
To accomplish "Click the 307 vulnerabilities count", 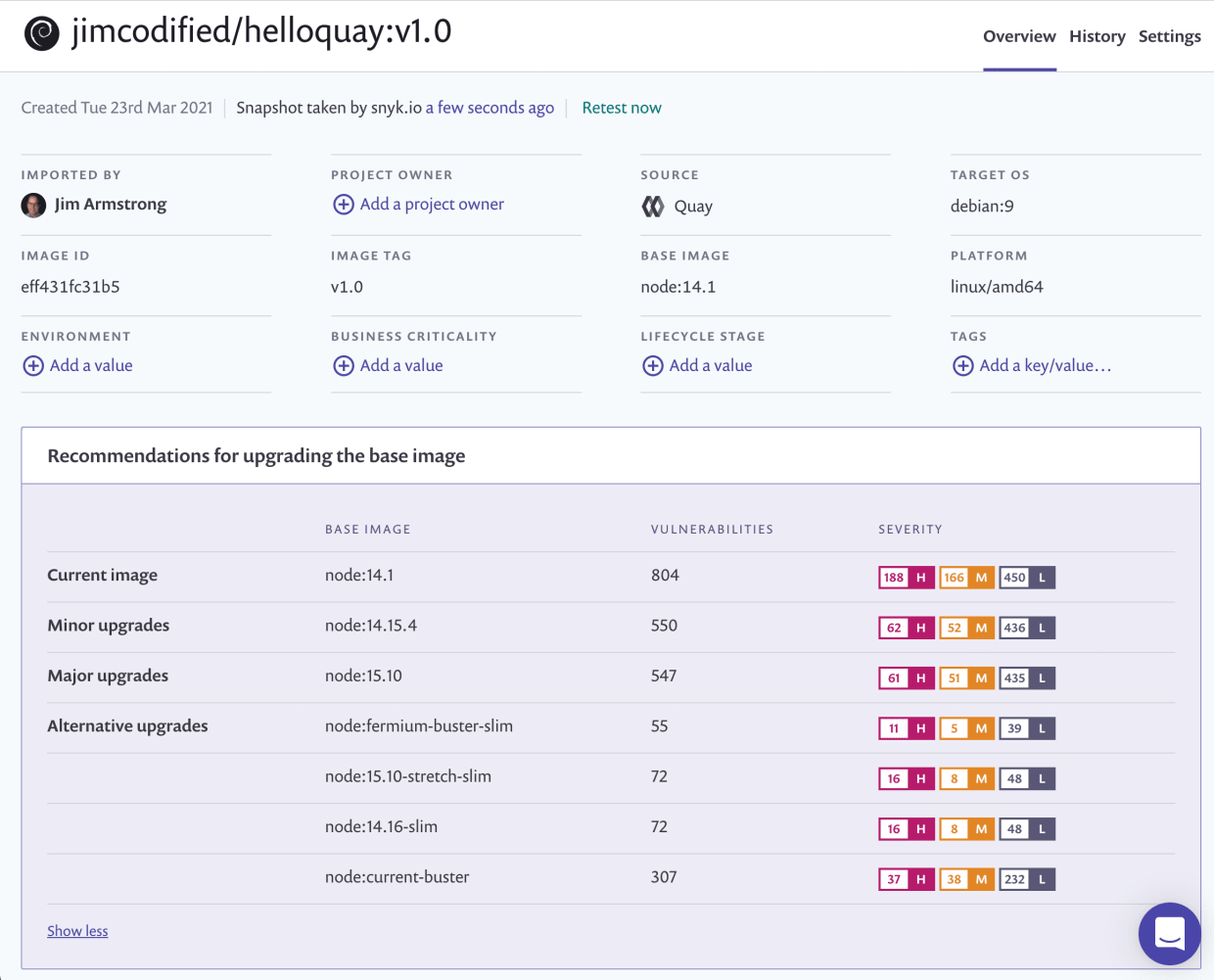I will click(664, 877).
